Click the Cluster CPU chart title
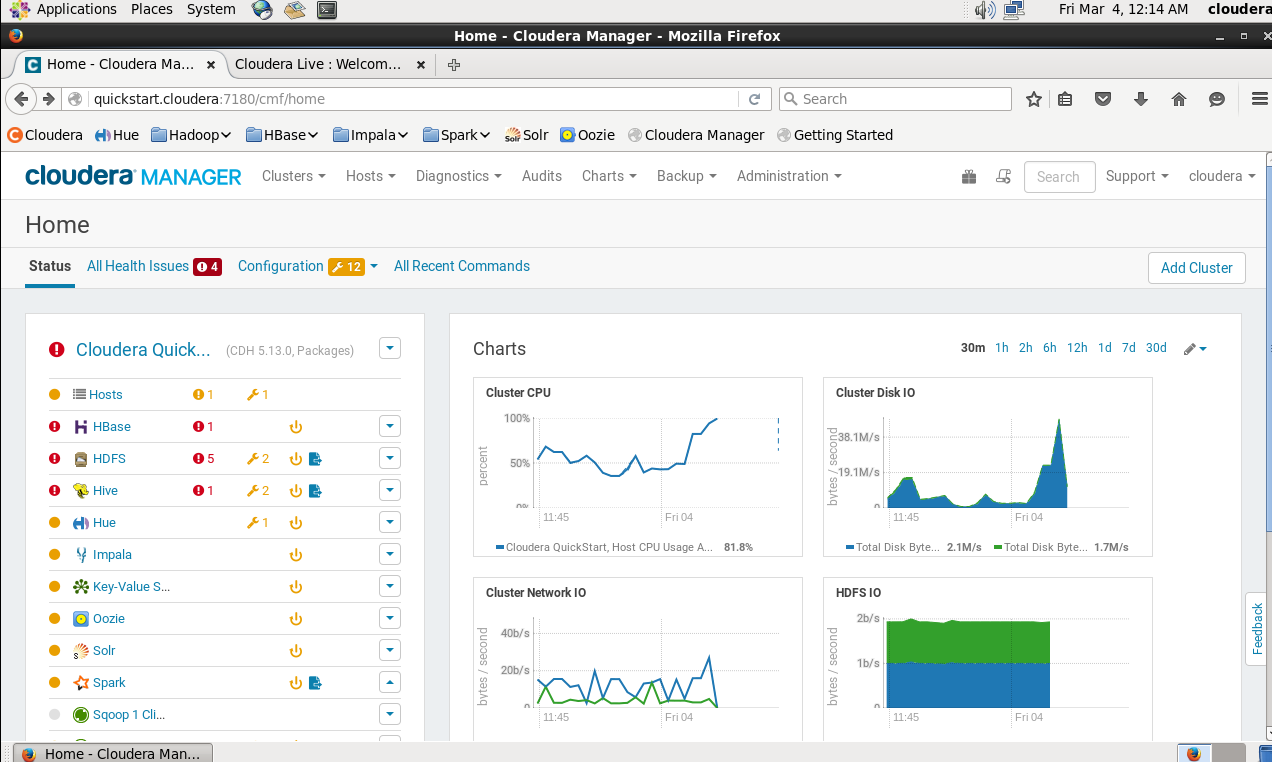The width and height of the screenshot is (1272, 762). point(518,393)
